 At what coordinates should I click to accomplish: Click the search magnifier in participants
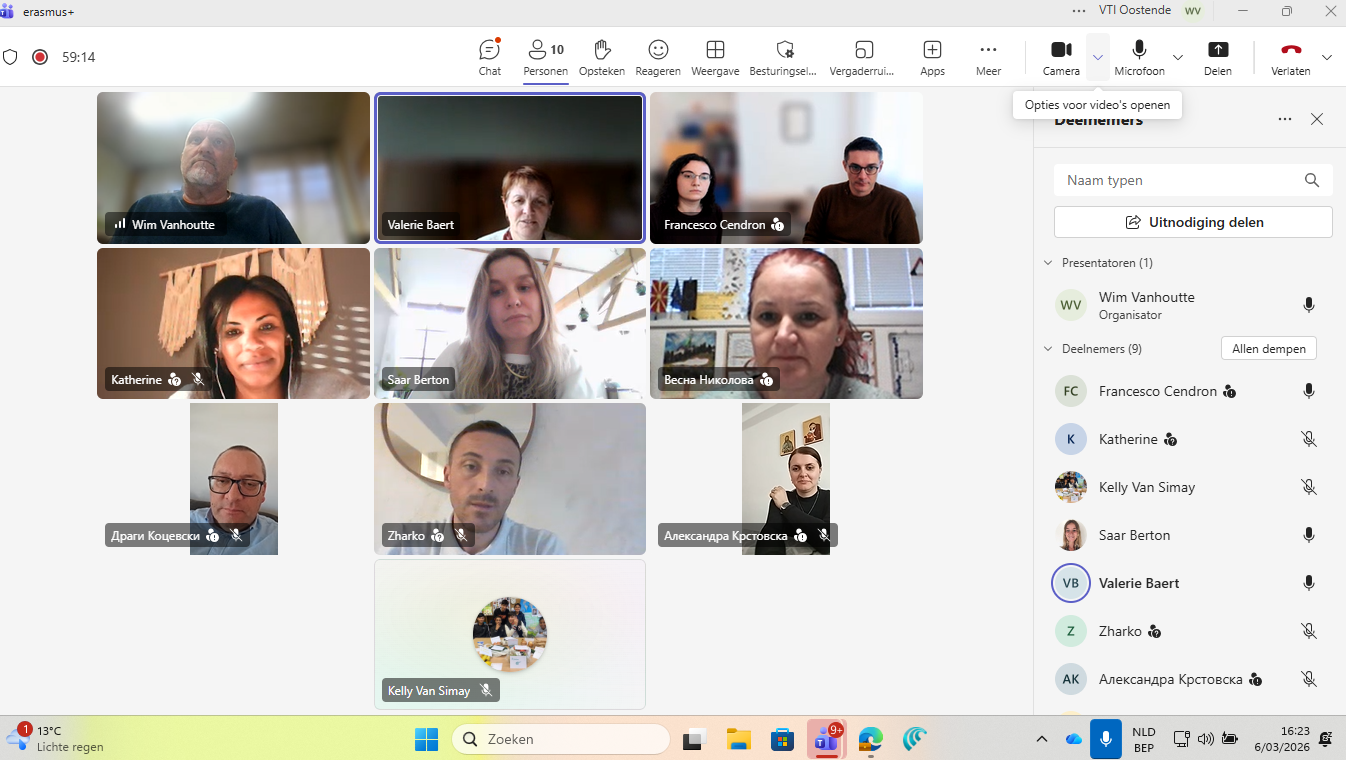(1312, 180)
